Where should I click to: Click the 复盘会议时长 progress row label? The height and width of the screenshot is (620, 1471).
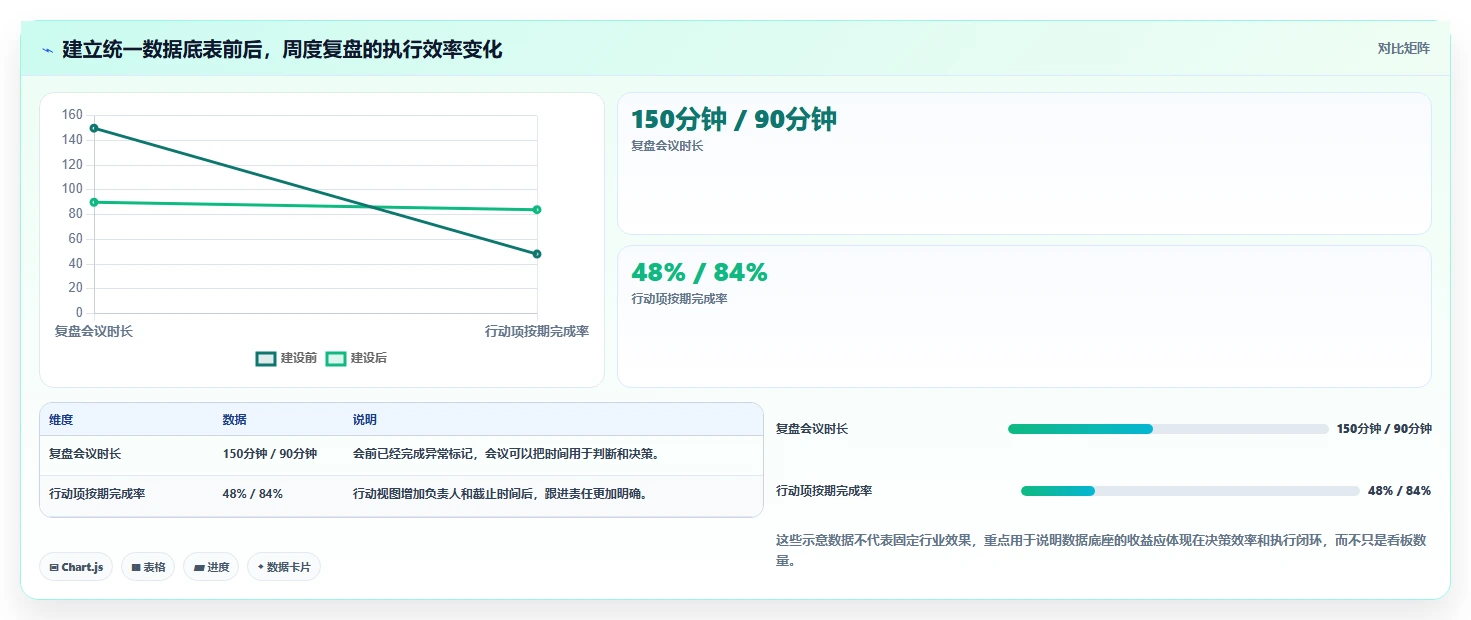pyautogui.click(x=812, y=429)
